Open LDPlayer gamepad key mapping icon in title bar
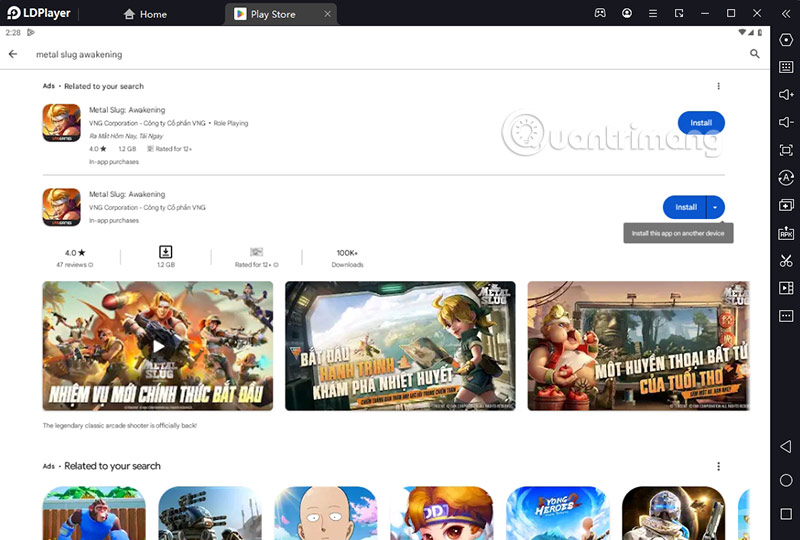Image resolution: width=800 pixels, height=540 pixels. [600, 13]
